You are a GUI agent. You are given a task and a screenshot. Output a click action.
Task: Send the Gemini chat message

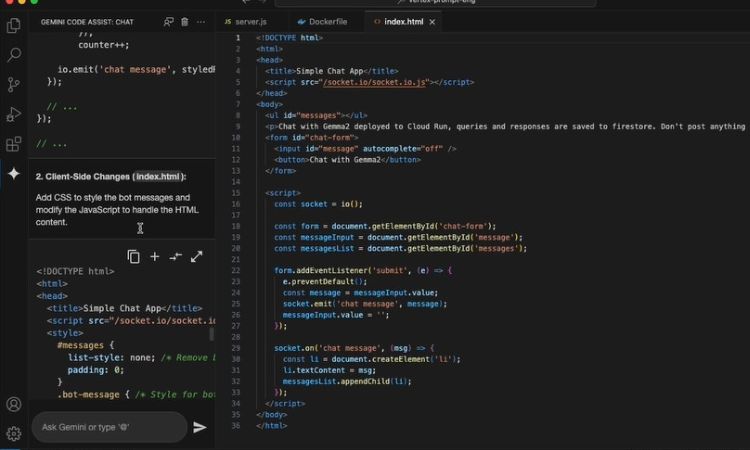point(200,427)
